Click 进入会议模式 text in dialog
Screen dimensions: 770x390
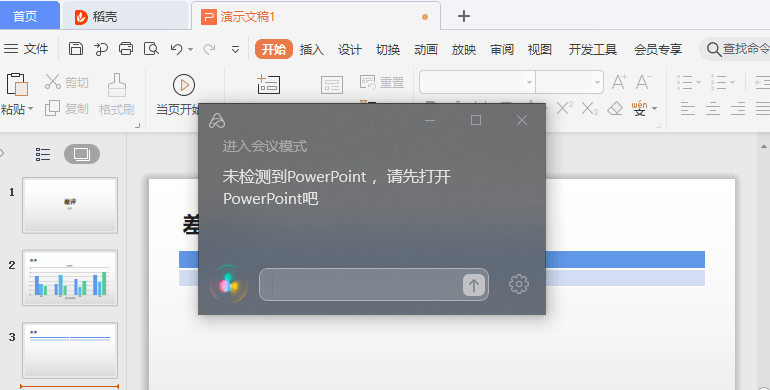(265, 146)
